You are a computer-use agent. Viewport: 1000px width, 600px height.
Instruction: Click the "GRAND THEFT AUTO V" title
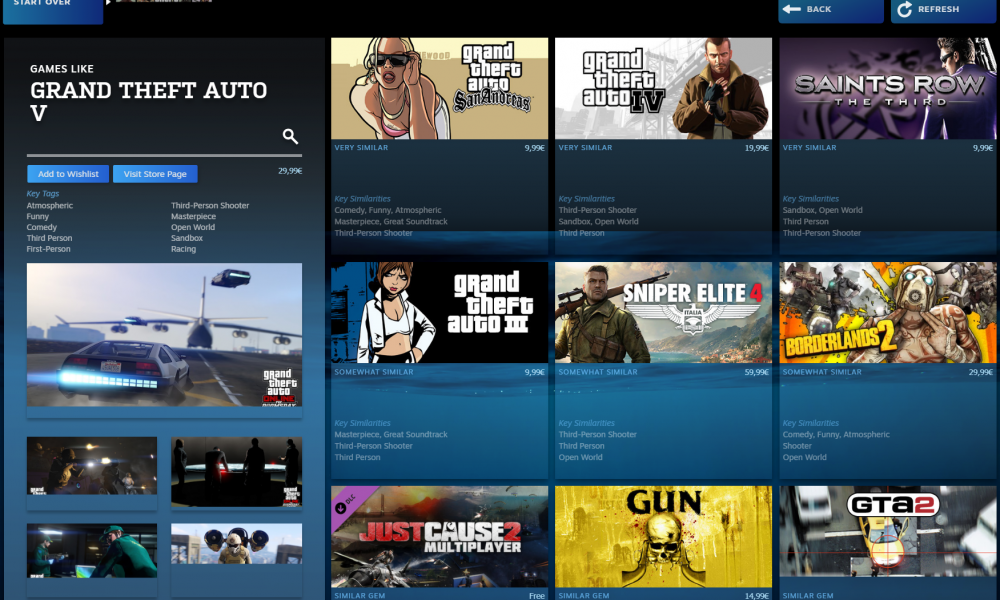click(x=149, y=101)
